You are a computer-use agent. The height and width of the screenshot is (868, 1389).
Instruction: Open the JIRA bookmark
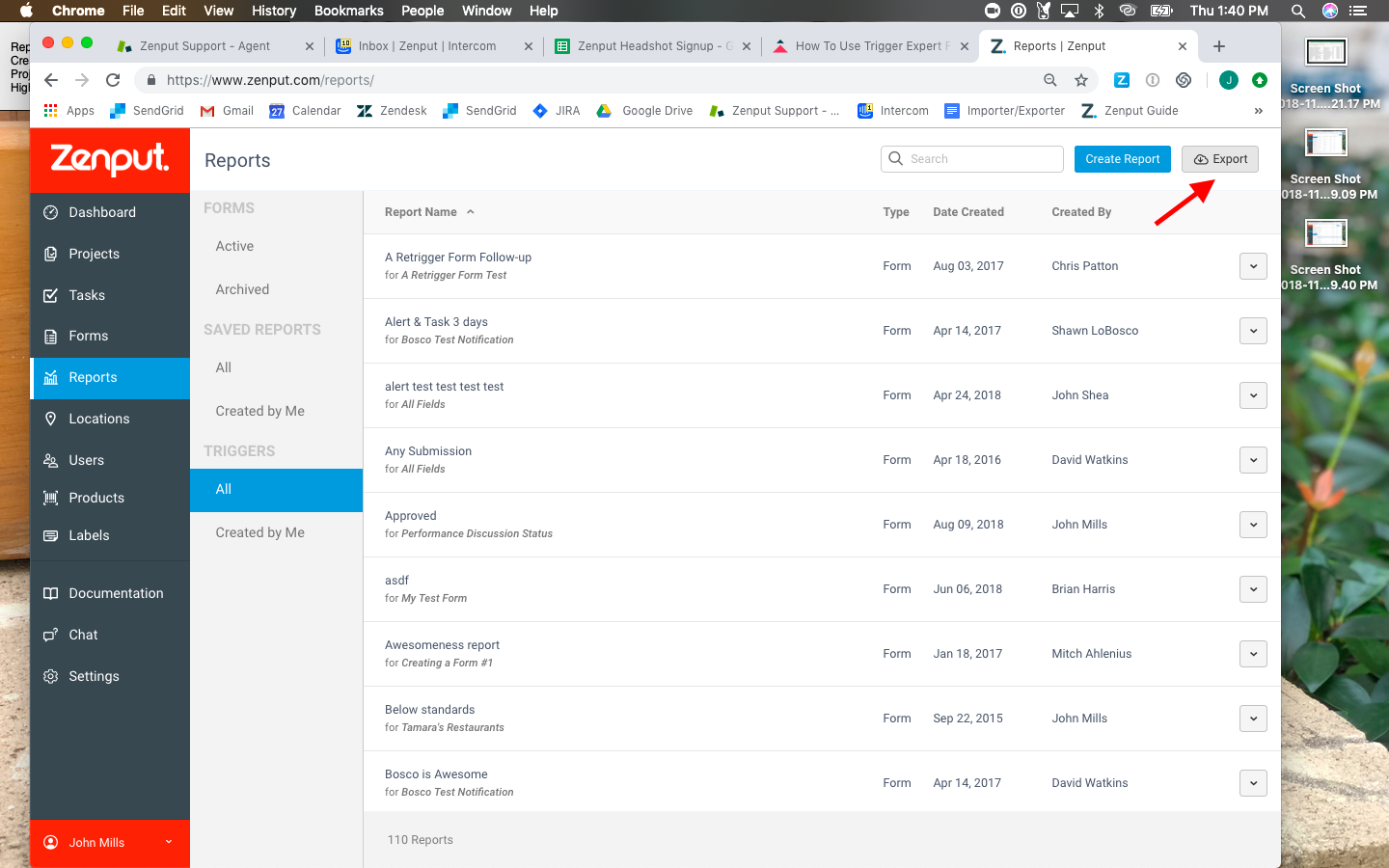click(x=557, y=111)
